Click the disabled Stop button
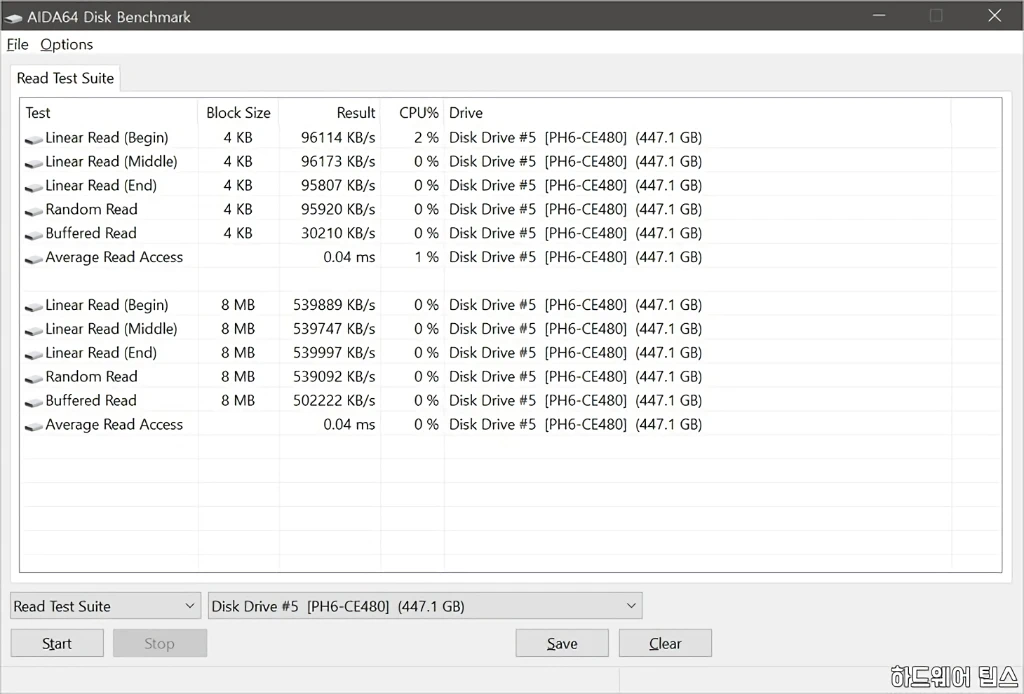 159,643
